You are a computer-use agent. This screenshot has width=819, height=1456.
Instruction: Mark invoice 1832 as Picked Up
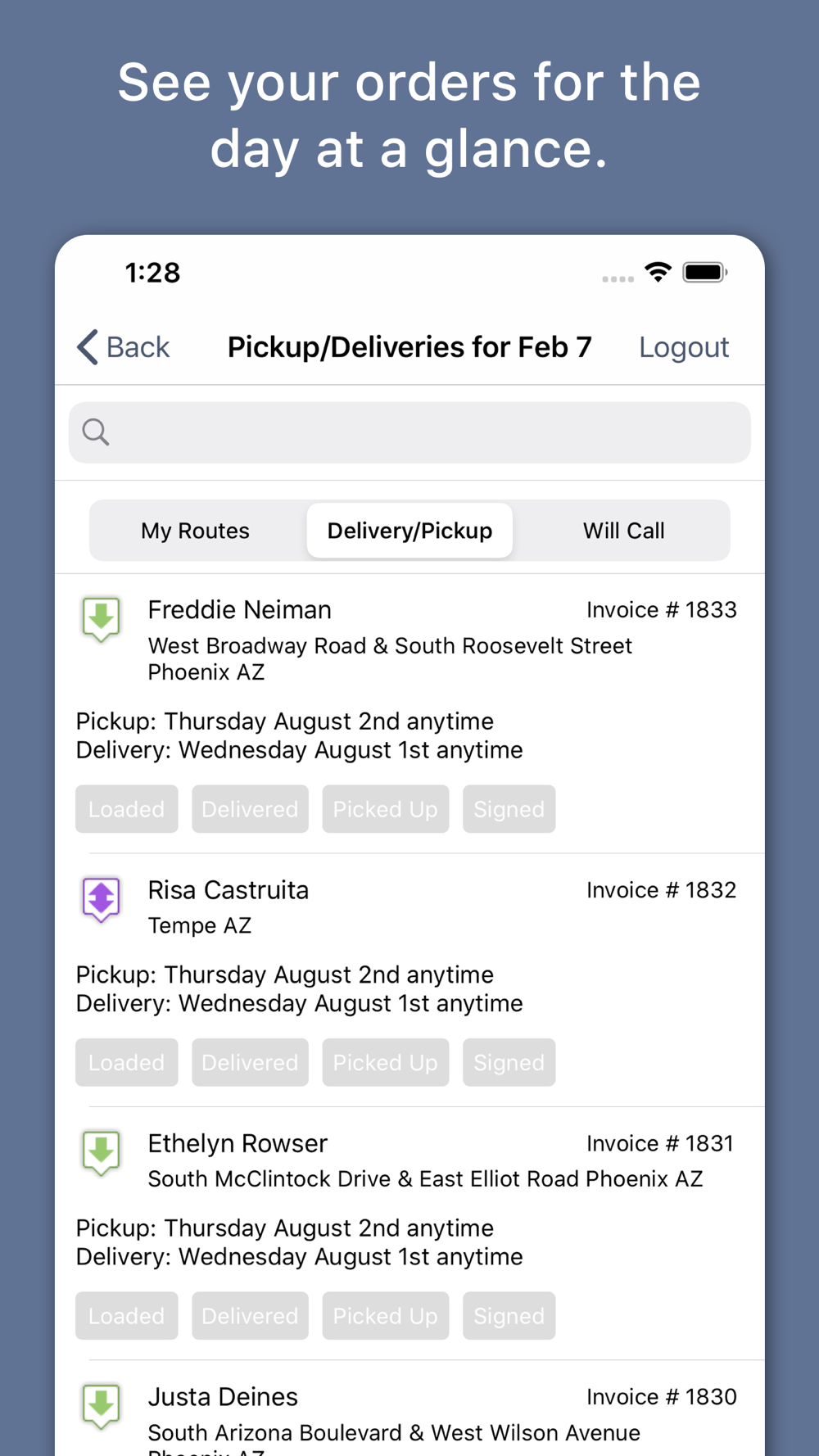pos(386,1062)
